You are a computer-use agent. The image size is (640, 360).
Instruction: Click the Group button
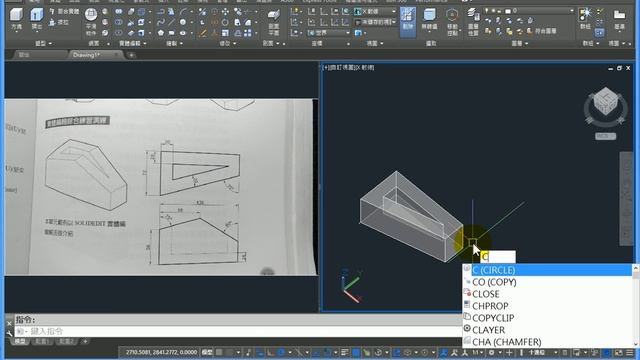point(585,18)
